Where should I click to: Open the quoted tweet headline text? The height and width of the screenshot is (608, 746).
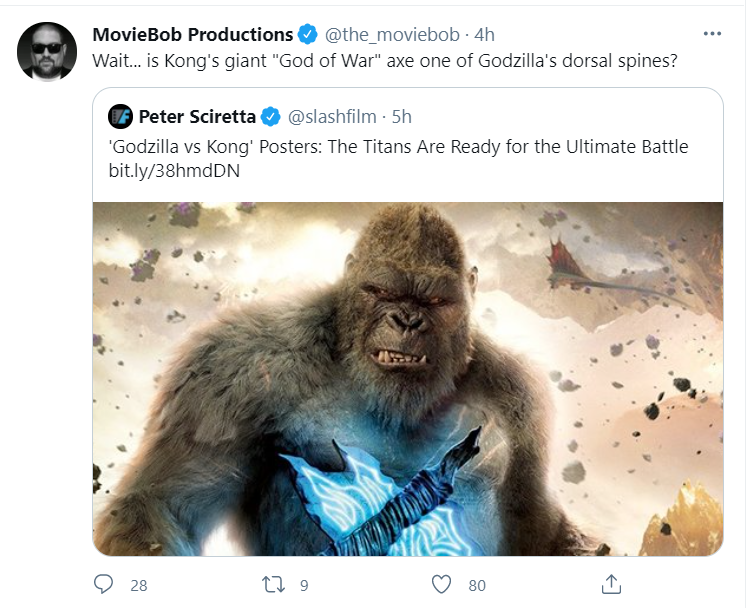tap(398, 147)
